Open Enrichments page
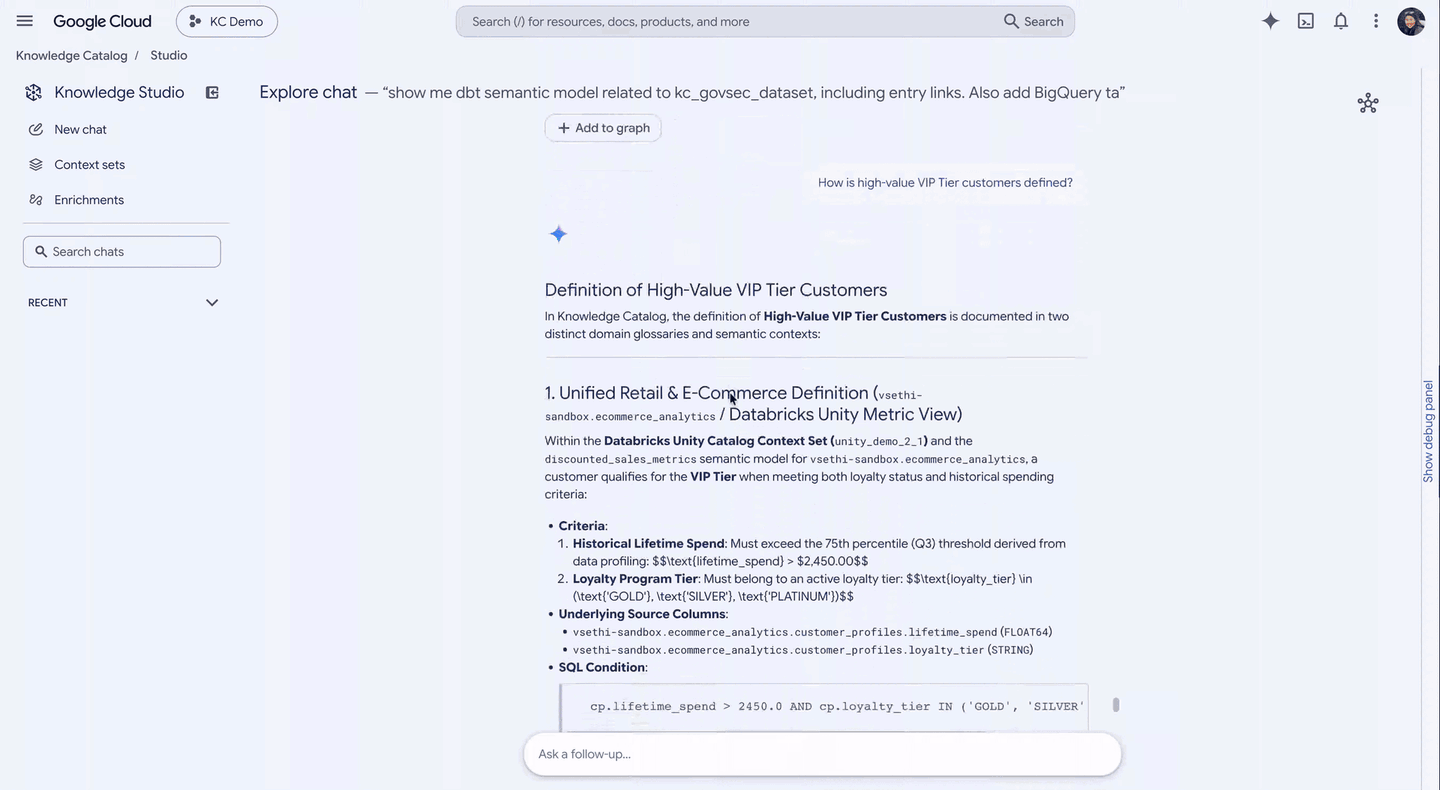1440x790 pixels. pyautogui.click(x=89, y=200)
